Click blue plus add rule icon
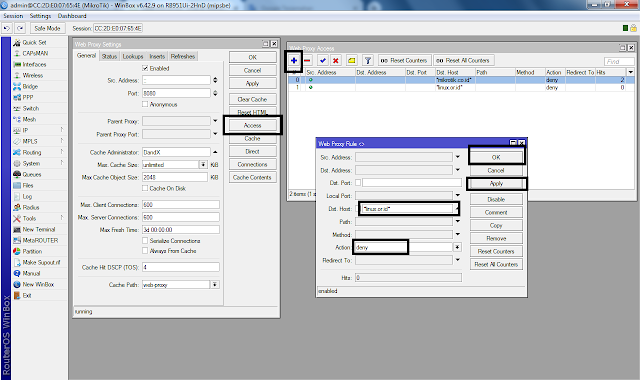The image size is (640, 380). coord(294,60)
